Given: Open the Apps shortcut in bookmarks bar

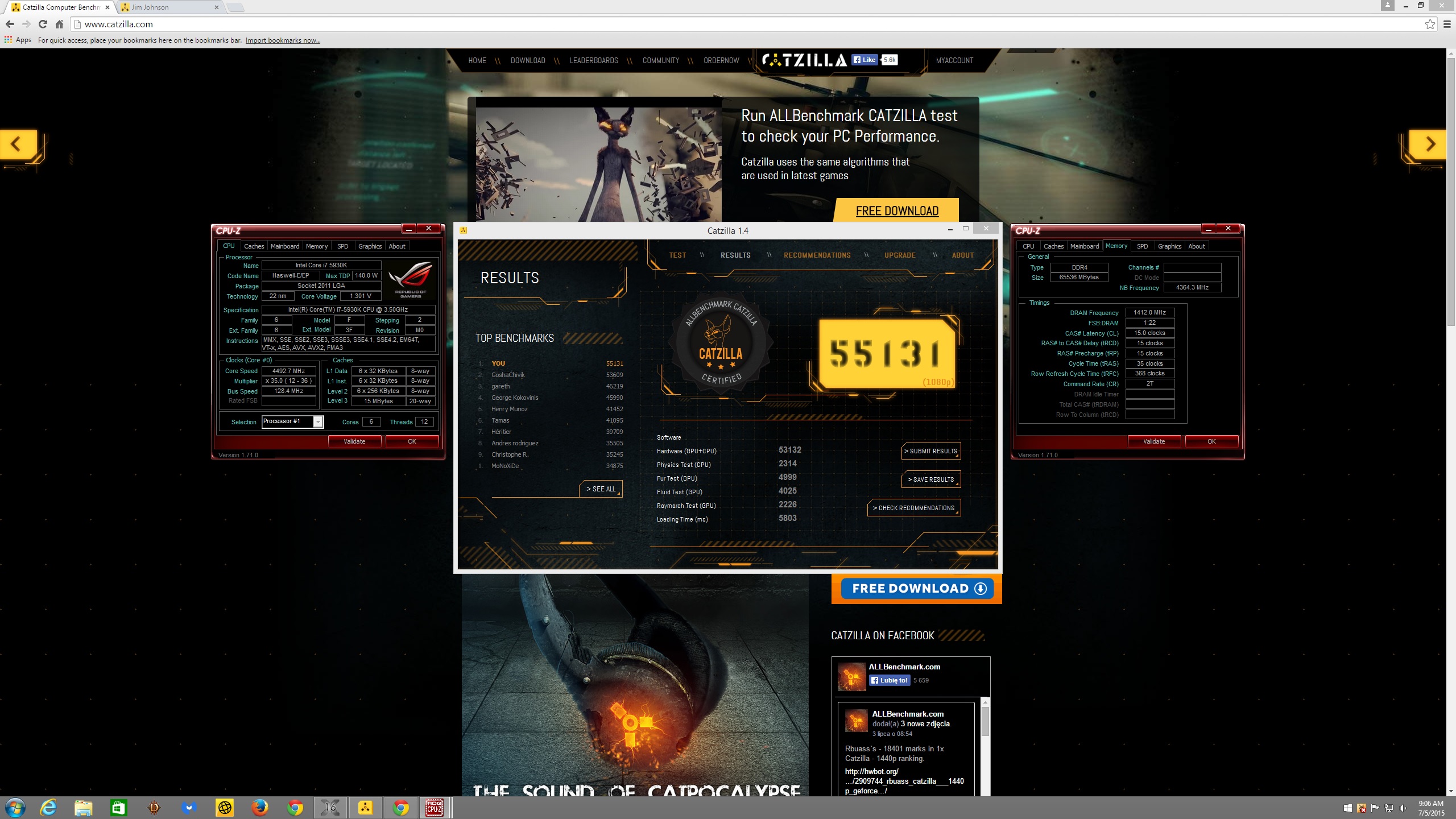Looking at the screenshot, I should tap(18, 40).
